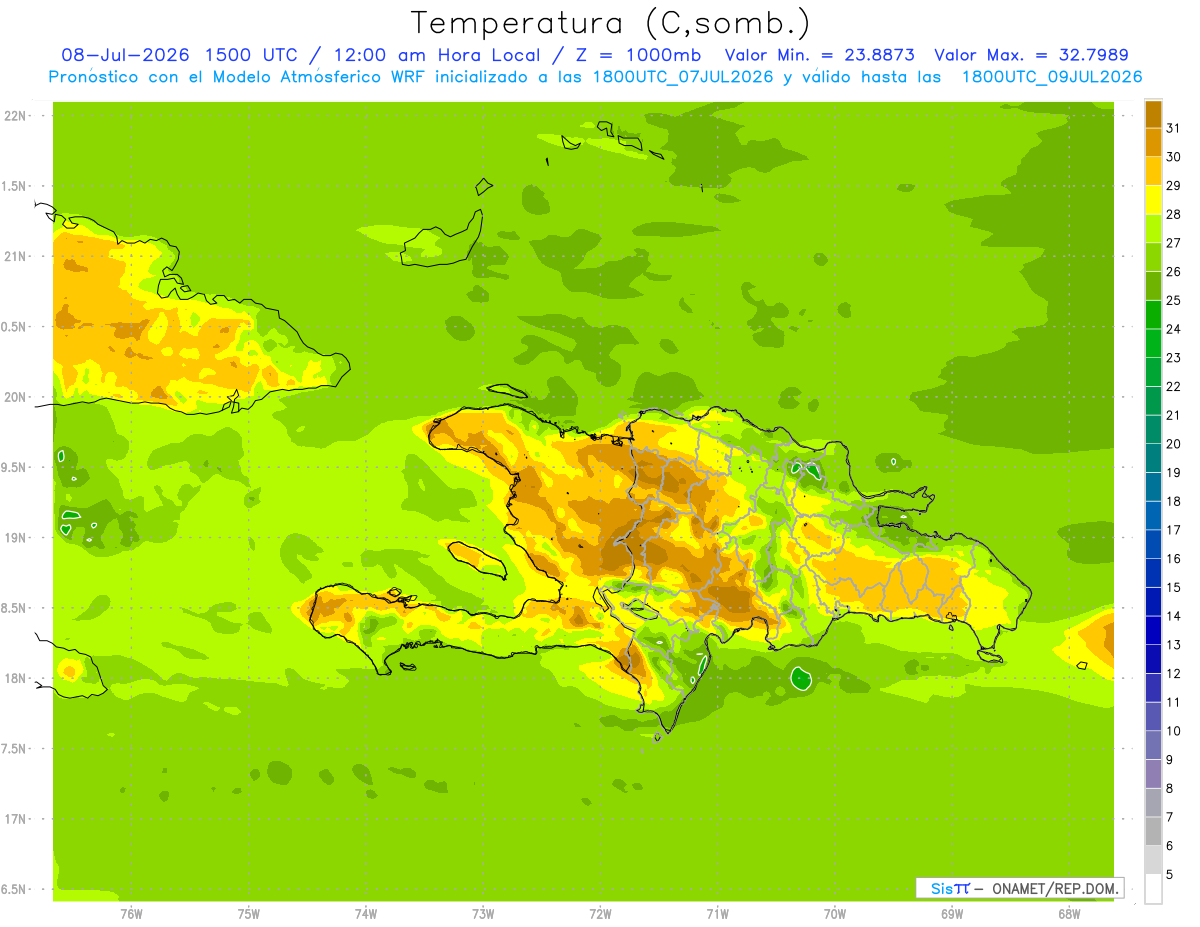Pick the legend swatch between 26 and 27
1200x927 pixels.
coord(1153,257)
